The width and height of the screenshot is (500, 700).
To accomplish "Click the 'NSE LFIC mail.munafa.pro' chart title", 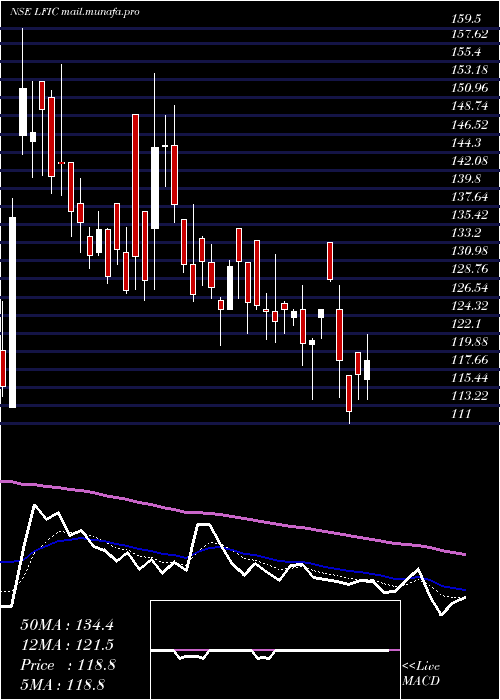I will (75, 11).
